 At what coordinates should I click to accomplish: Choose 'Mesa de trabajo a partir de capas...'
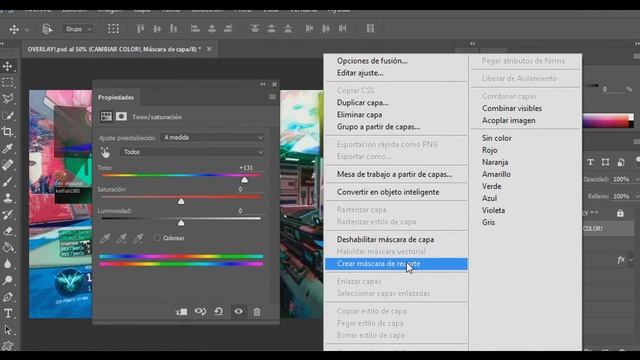[394, 174]
